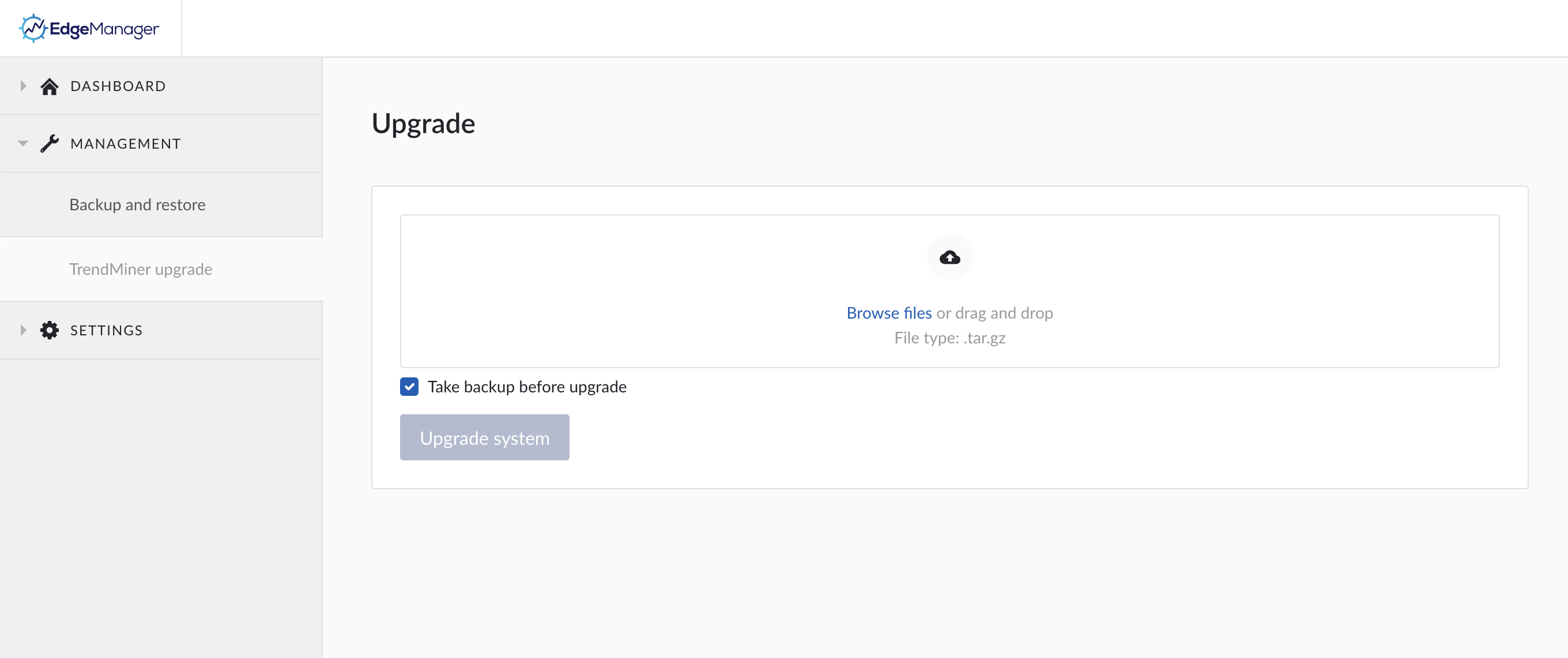Select the "TrendMiner upgrade" entry
The image size is (1568, 658).
click(x=141, y=269)
